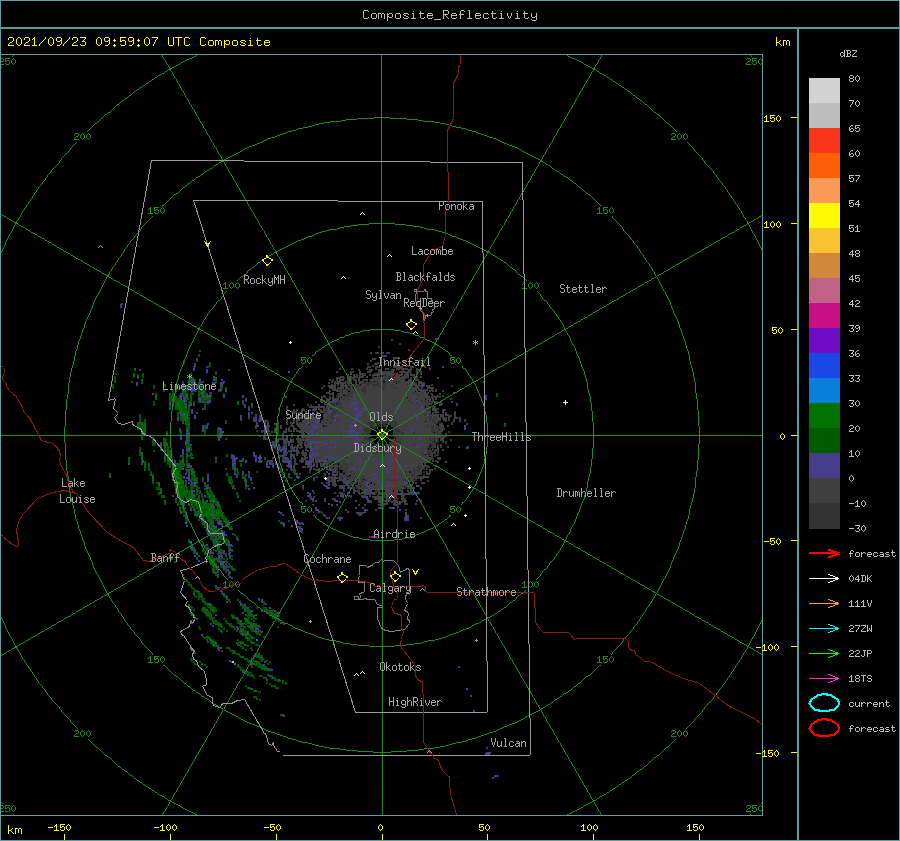Click the HighRiver label on map
Screen dimensions: 900x841
click(x=415, y=702)
